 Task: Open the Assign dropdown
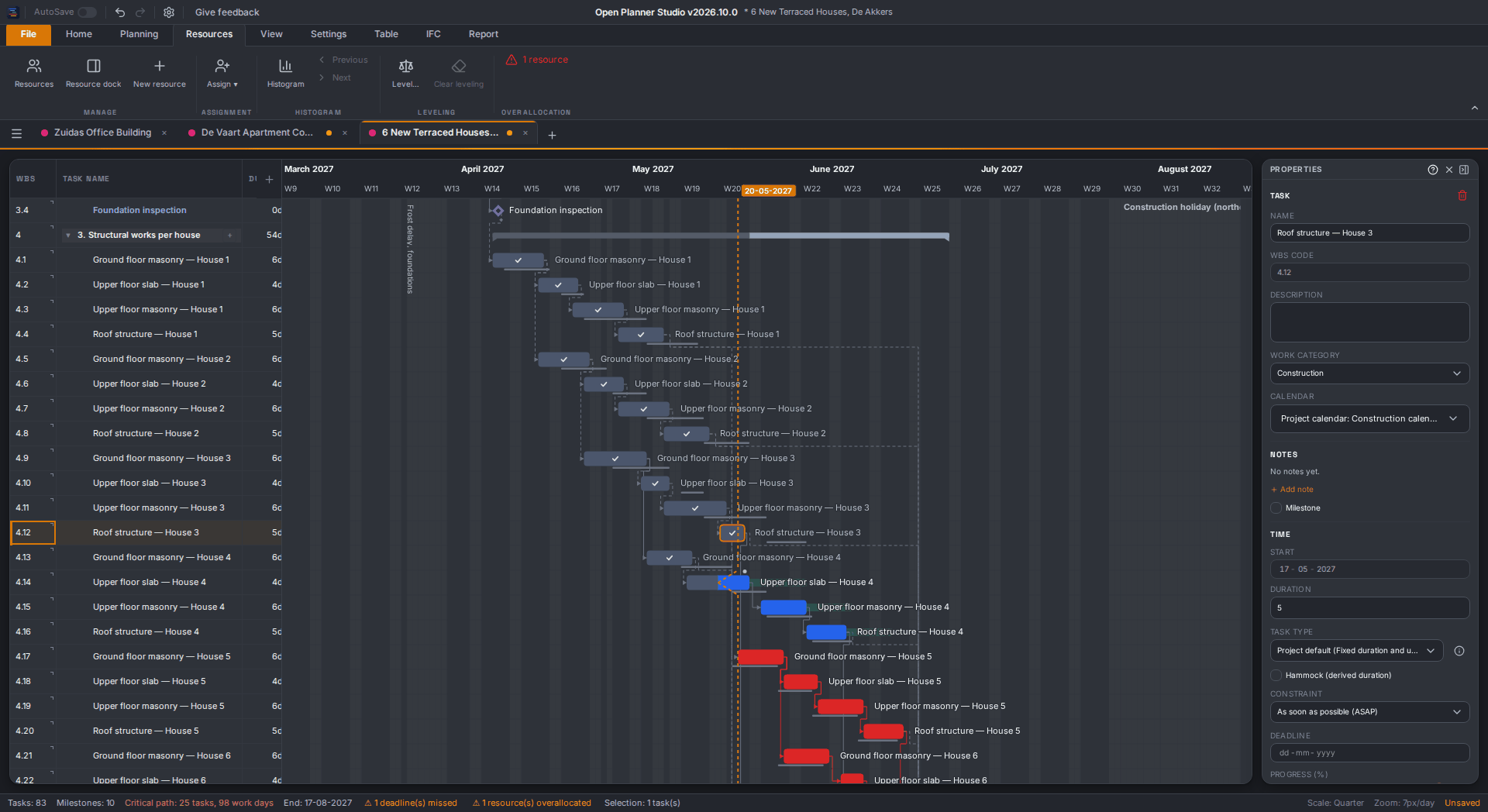(x=222, y=74)
